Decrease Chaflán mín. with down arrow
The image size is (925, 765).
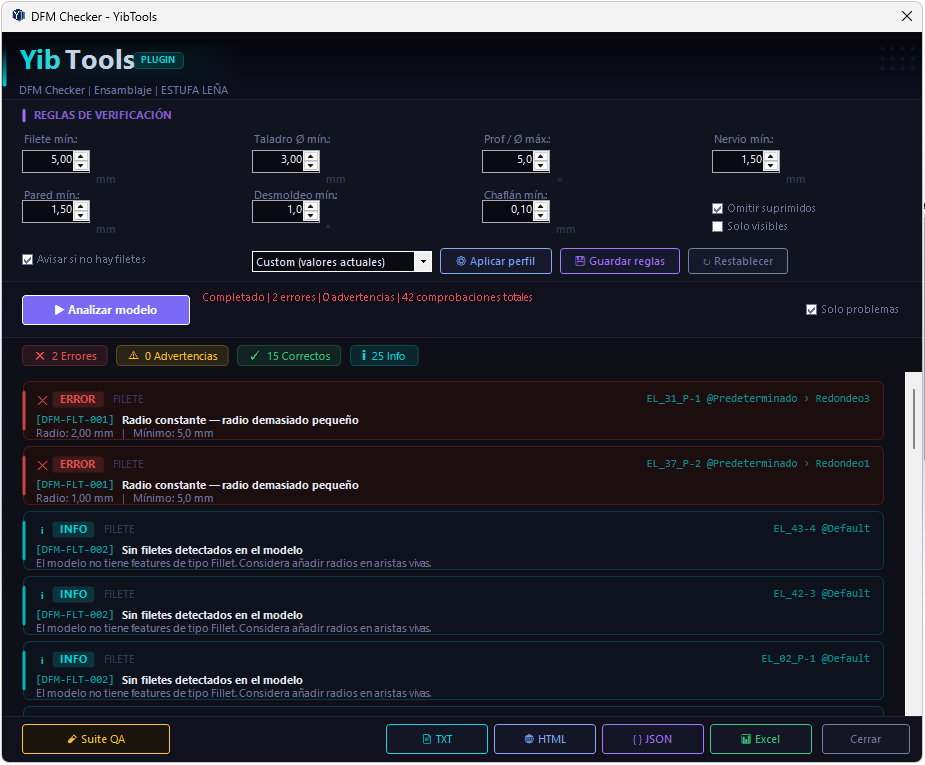[542, 216]
